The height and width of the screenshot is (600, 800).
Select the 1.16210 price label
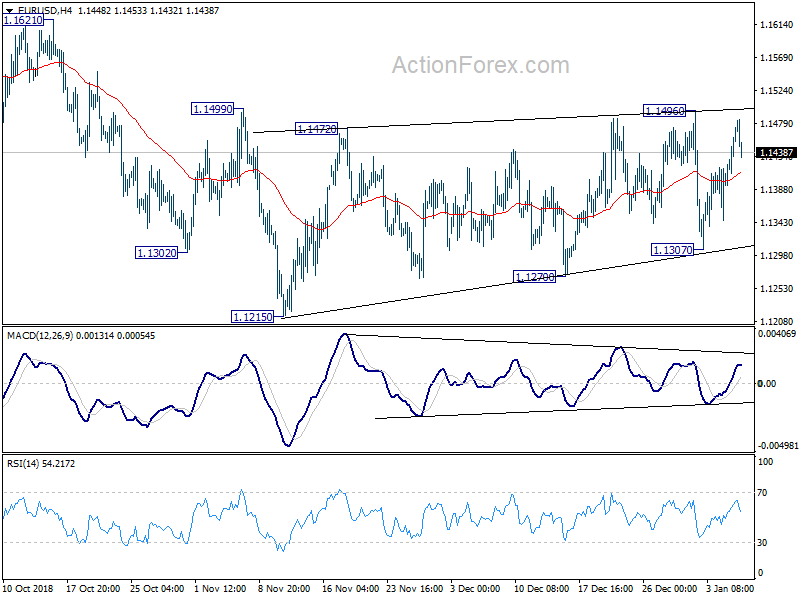click(23, 20)
